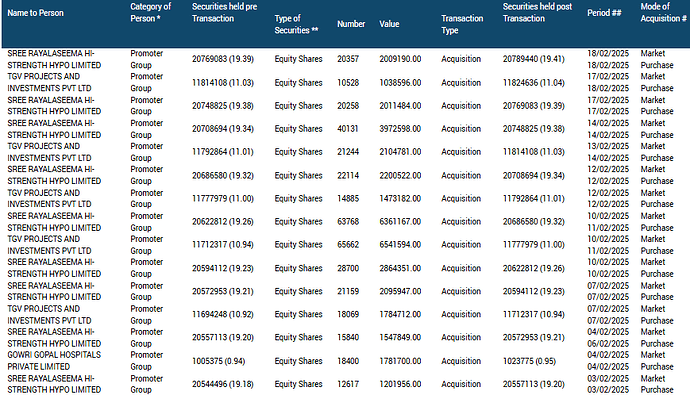Select post-transaction cell 20622812 (19.26)
The height and width of the screenshot is (395, 690).
(533, 268)
